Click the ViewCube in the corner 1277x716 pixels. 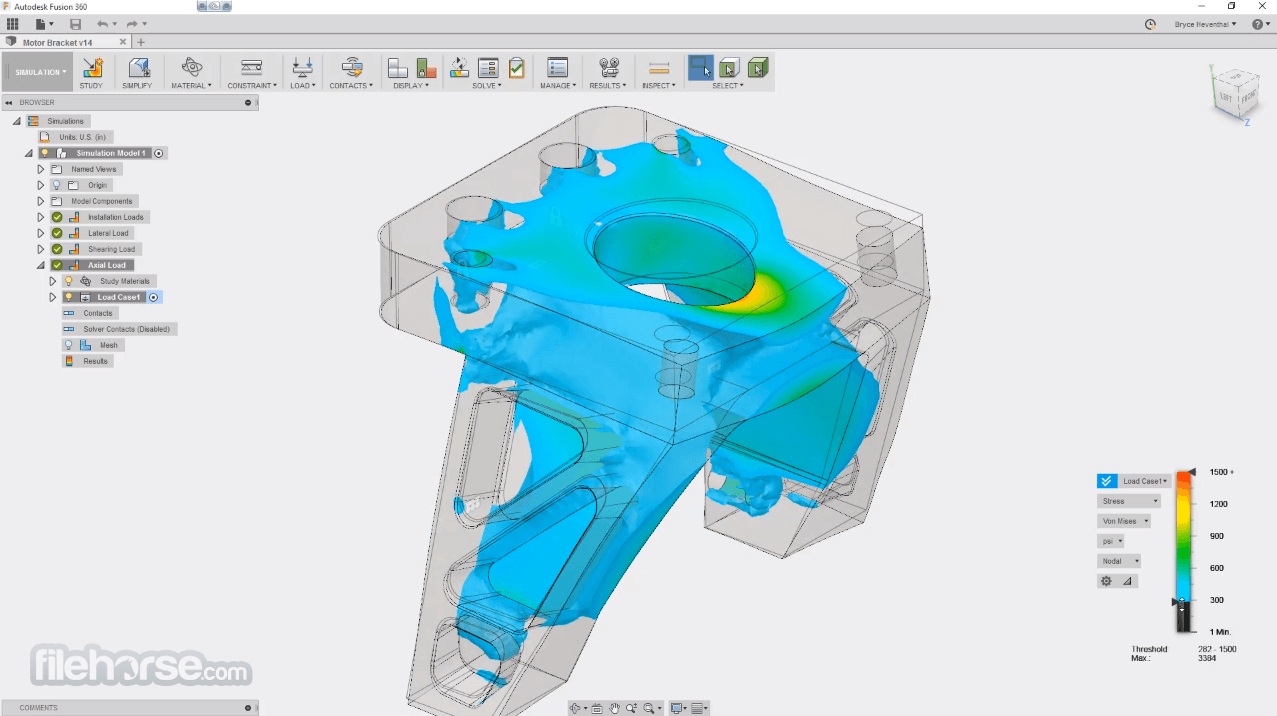click(x=1233, y=93)
